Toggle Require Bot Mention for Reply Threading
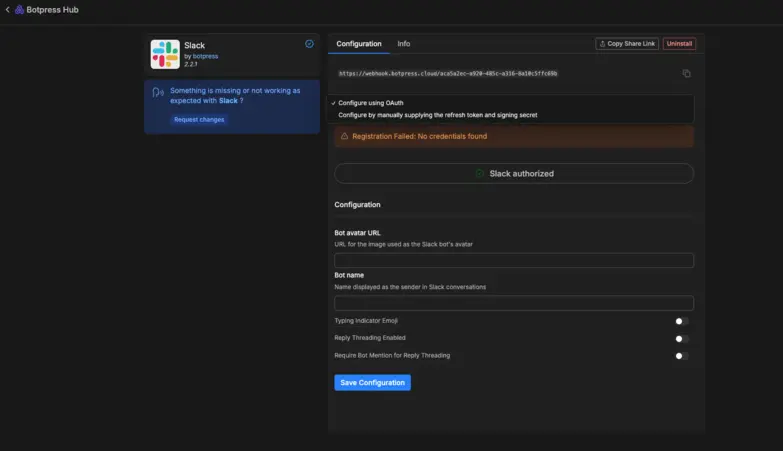This screenshot has height=451, width=783. click(x=682, y=356)
